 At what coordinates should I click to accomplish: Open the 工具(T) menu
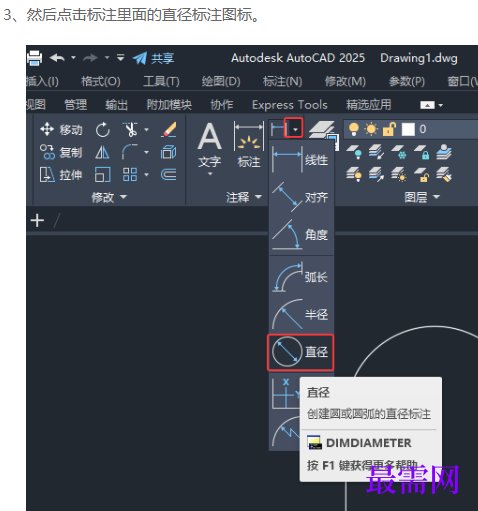161,81
